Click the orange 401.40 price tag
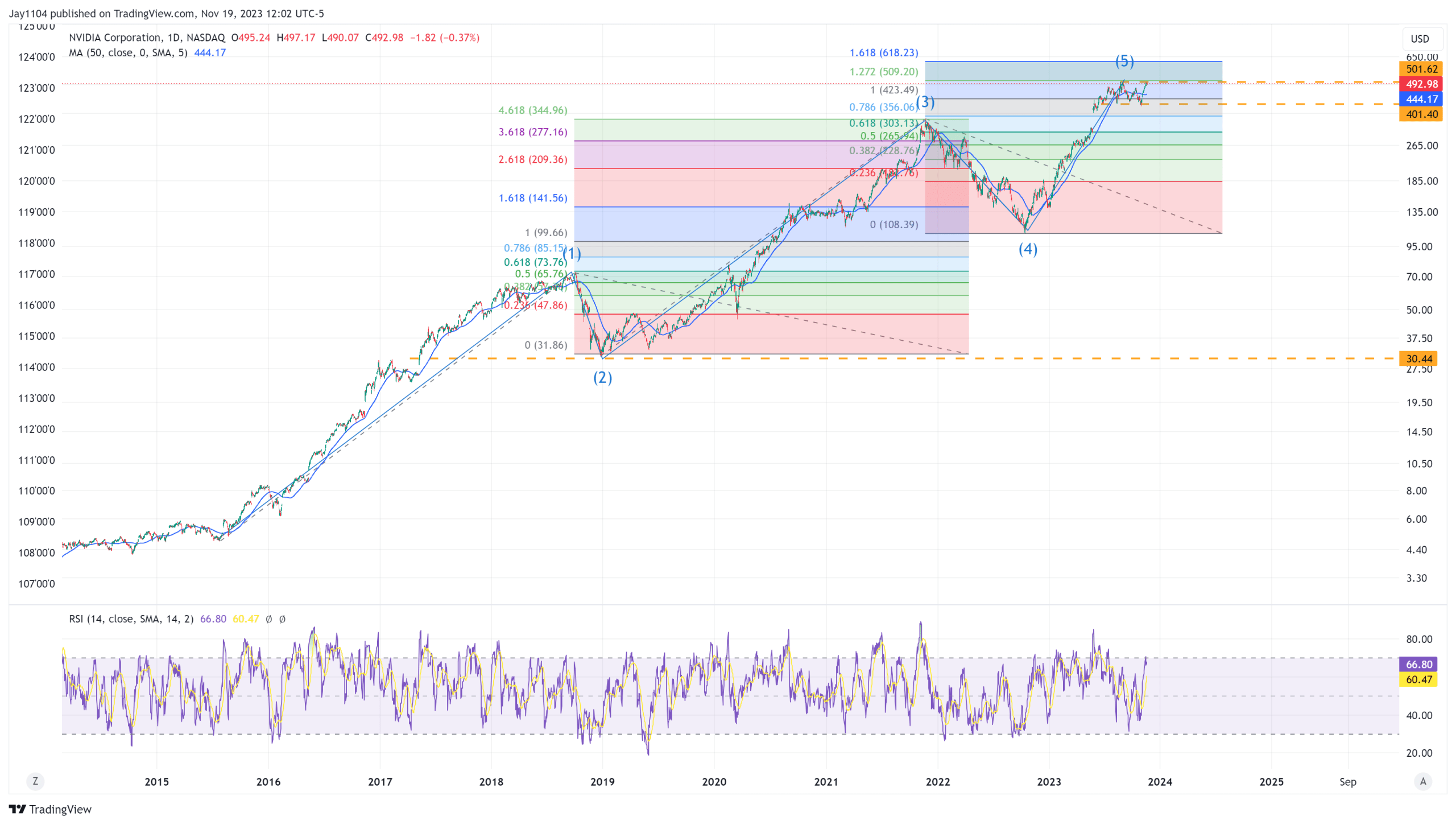 1421,114
